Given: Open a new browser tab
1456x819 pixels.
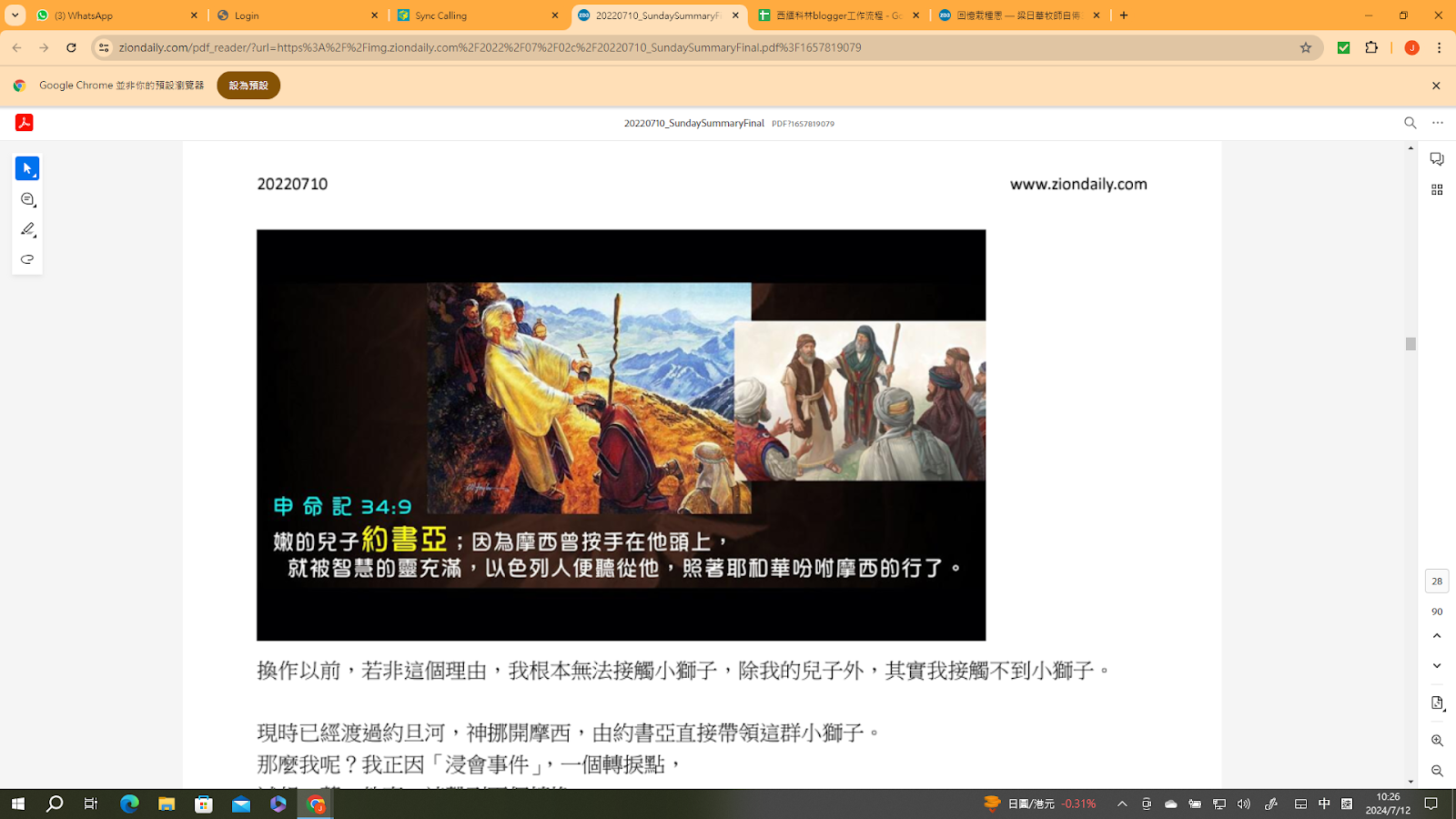Looking at the screenshot, I should [1124, 15].
